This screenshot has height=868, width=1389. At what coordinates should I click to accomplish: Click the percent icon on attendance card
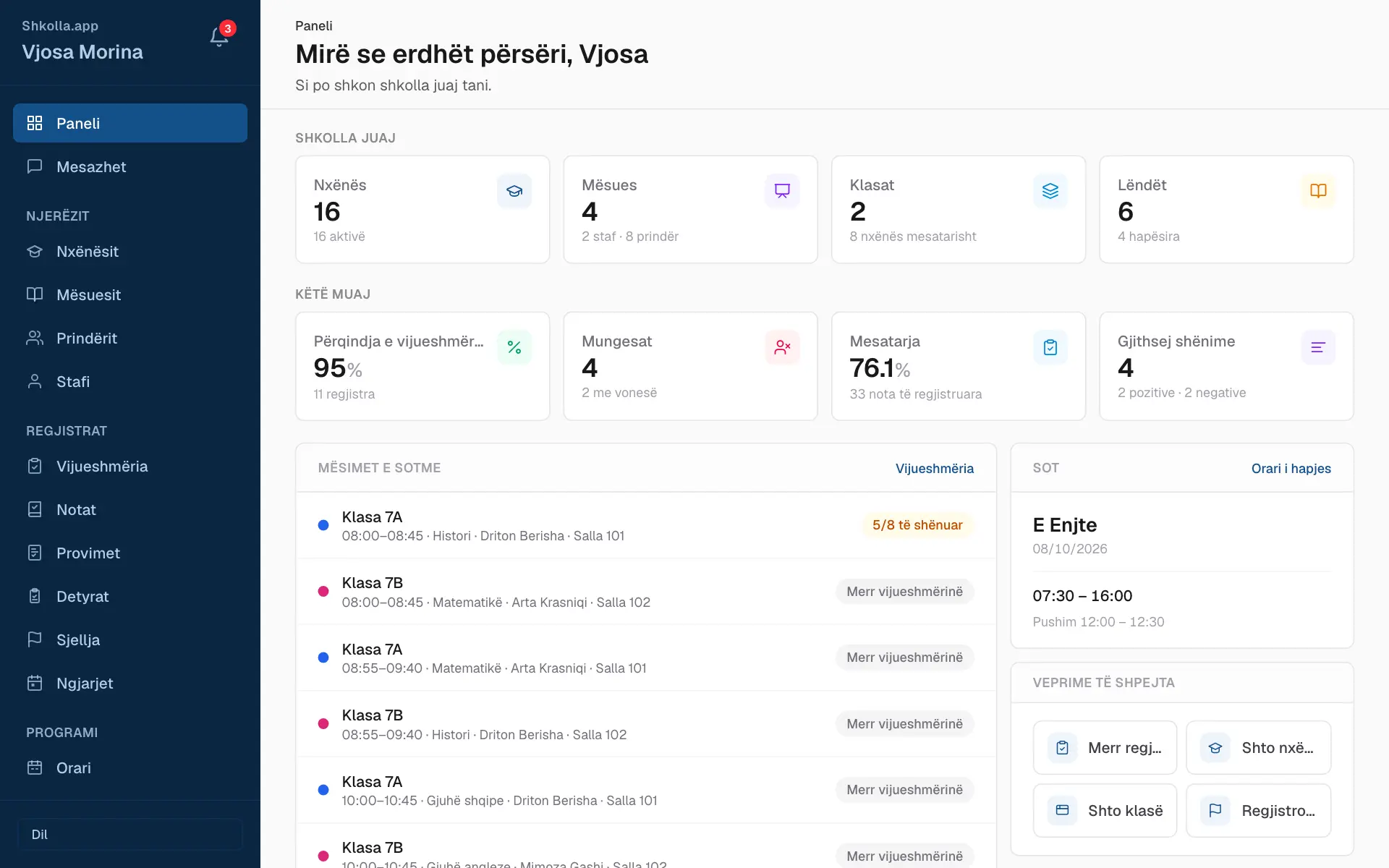tap(514, 347)
